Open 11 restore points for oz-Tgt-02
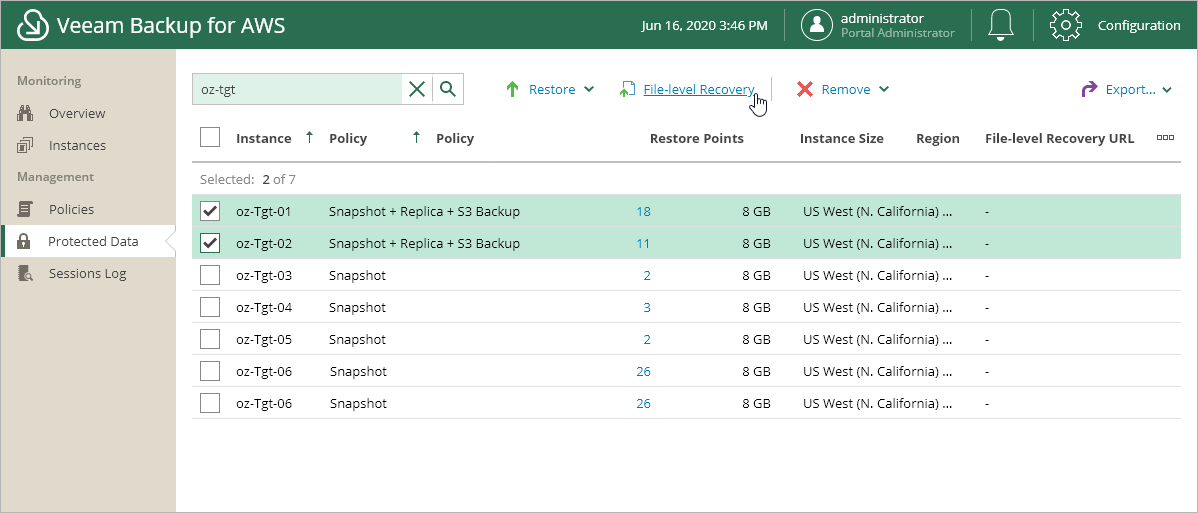The height and width of the screenshot is (513, 1198). click(643, 243)
